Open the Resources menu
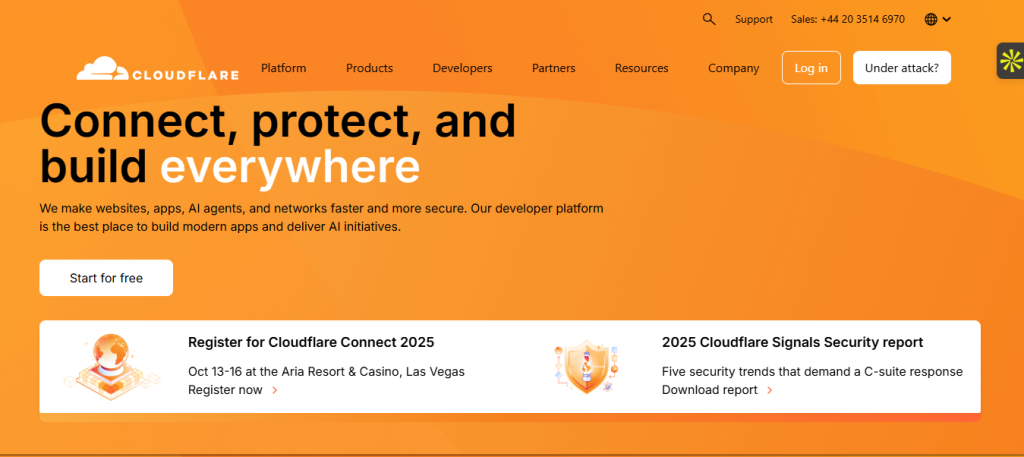The width and height of the screenshot is (1024, 457). (641, 68)
